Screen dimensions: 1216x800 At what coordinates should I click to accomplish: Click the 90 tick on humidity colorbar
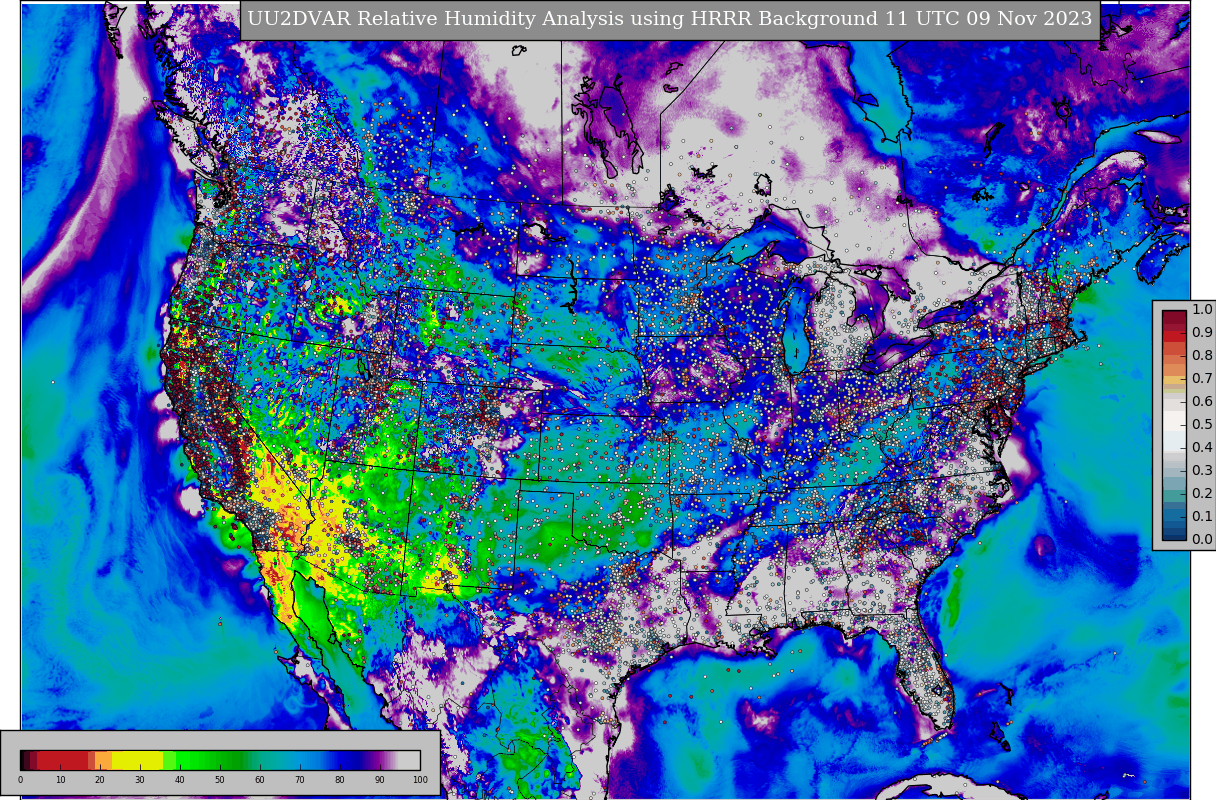click(380, 780)
